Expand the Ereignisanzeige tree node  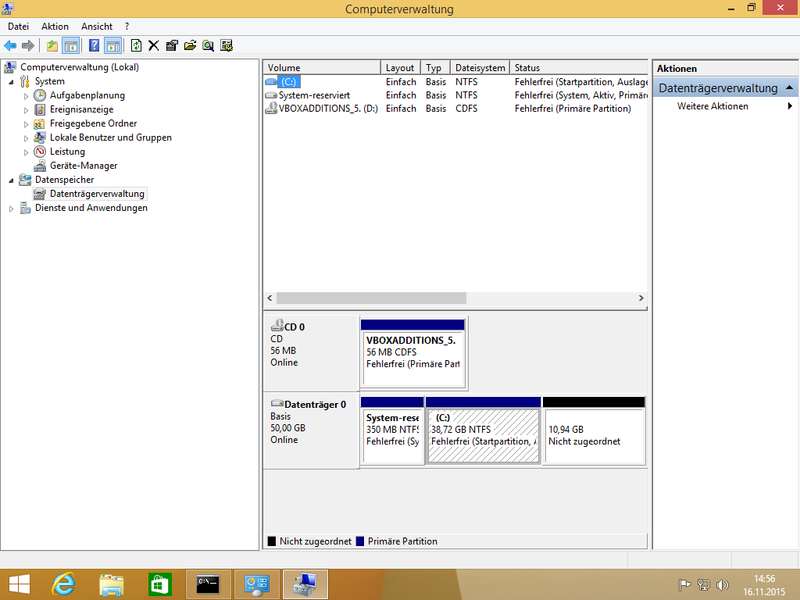[26, 110]
